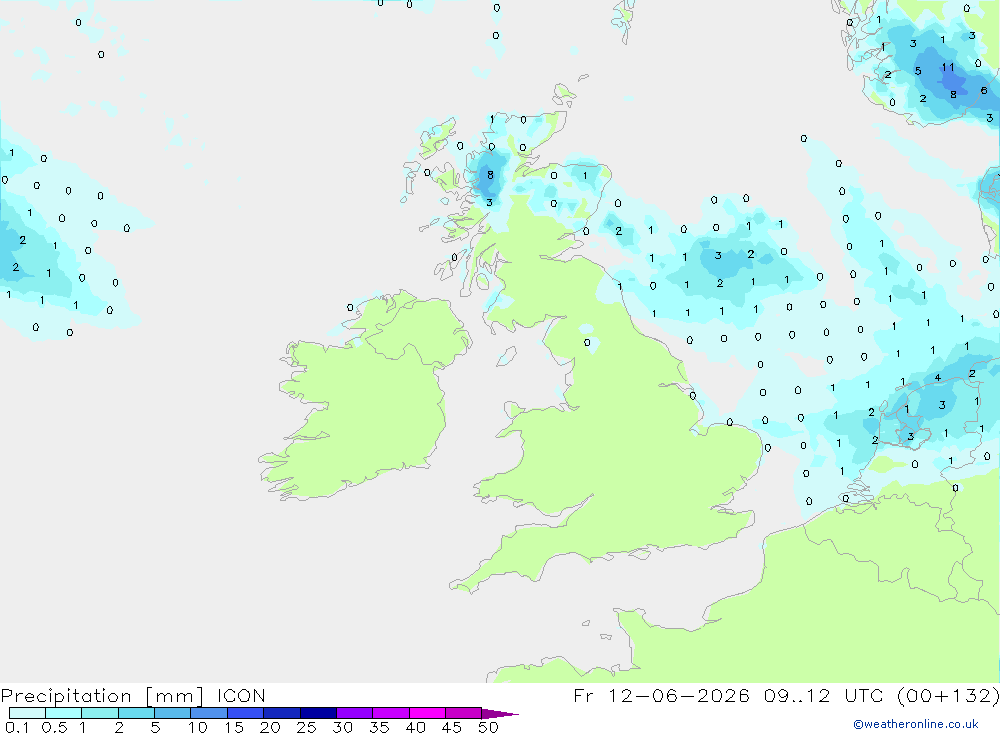Click the '25' legend scale label
The width and height of the screenshot is (1000, 733).
click(x=306, y=727)
